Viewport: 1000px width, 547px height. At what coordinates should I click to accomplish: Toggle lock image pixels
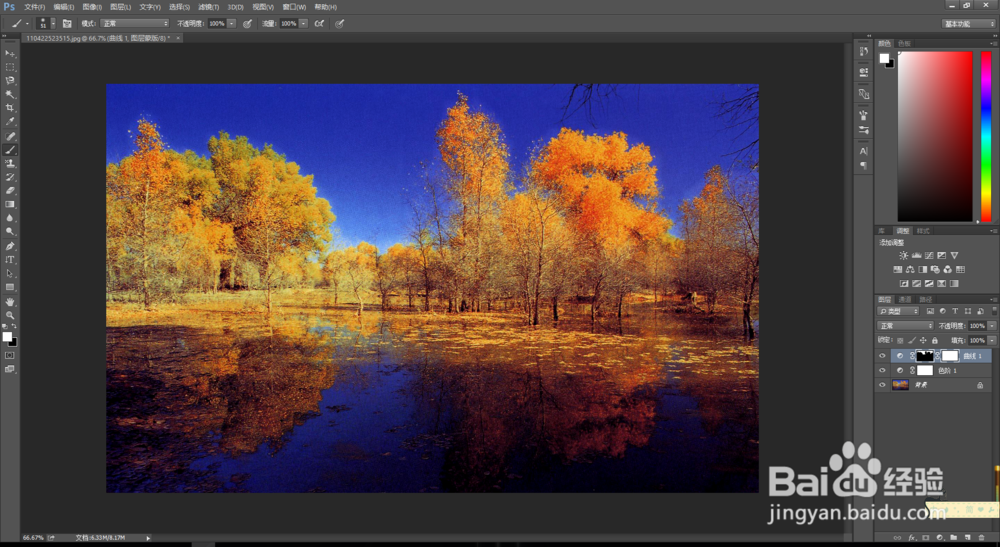click(x=911, y=340)
